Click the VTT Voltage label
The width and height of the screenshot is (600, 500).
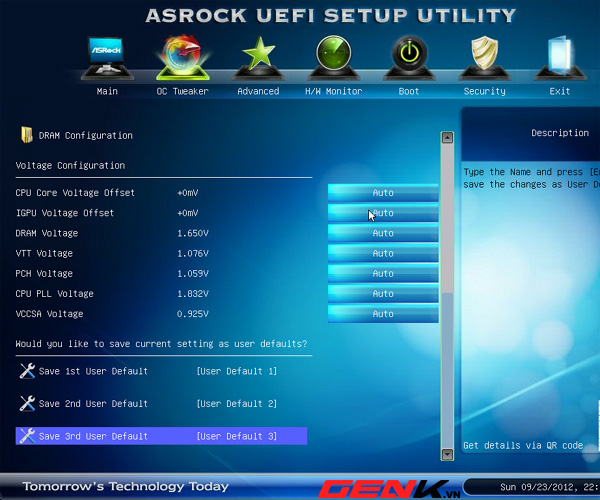click(x=44, y=253)
